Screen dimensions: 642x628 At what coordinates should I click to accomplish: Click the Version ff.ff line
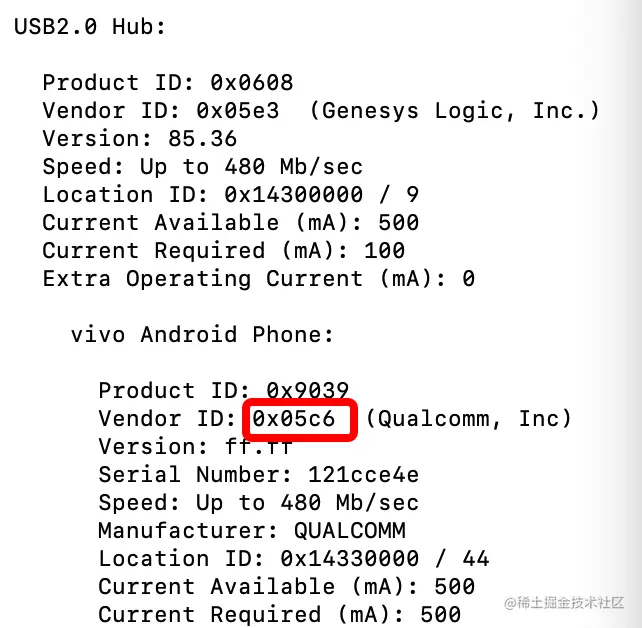click(196, 447)
